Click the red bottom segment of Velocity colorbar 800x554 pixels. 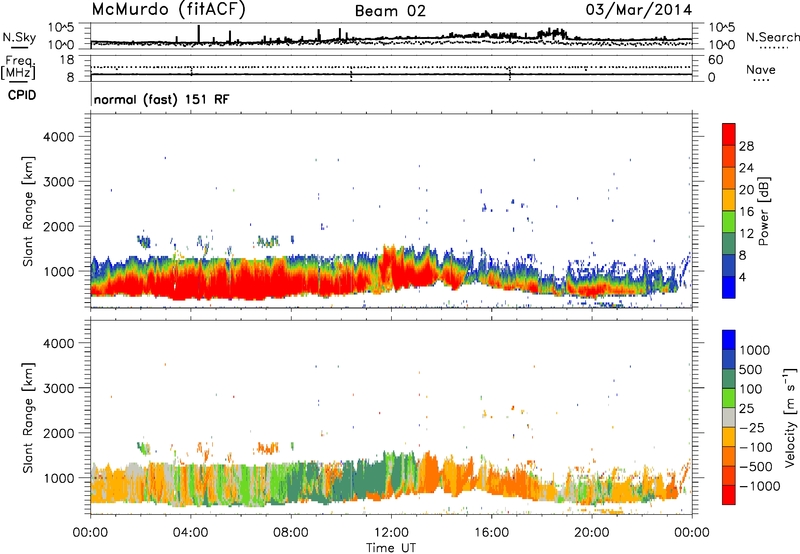[x=729, y=495]
